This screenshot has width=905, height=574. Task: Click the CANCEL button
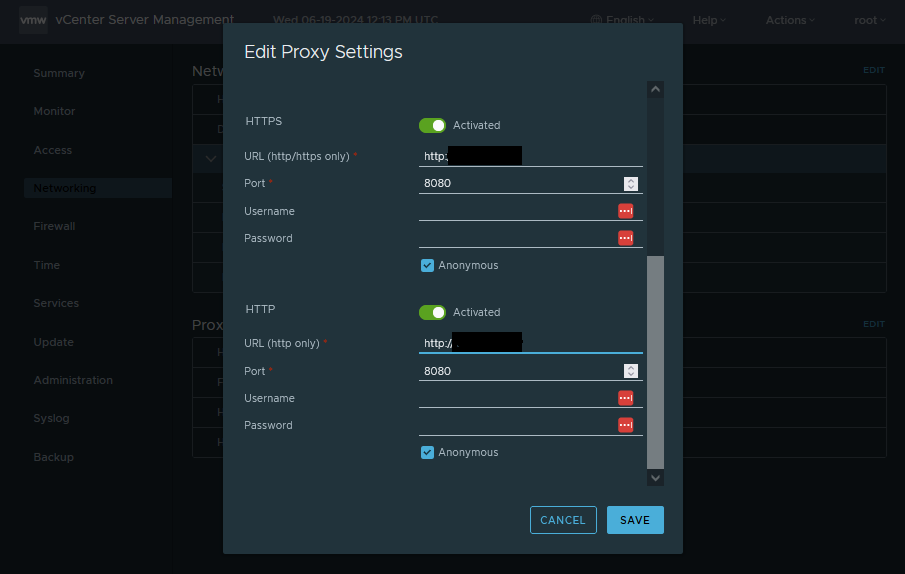563,520
